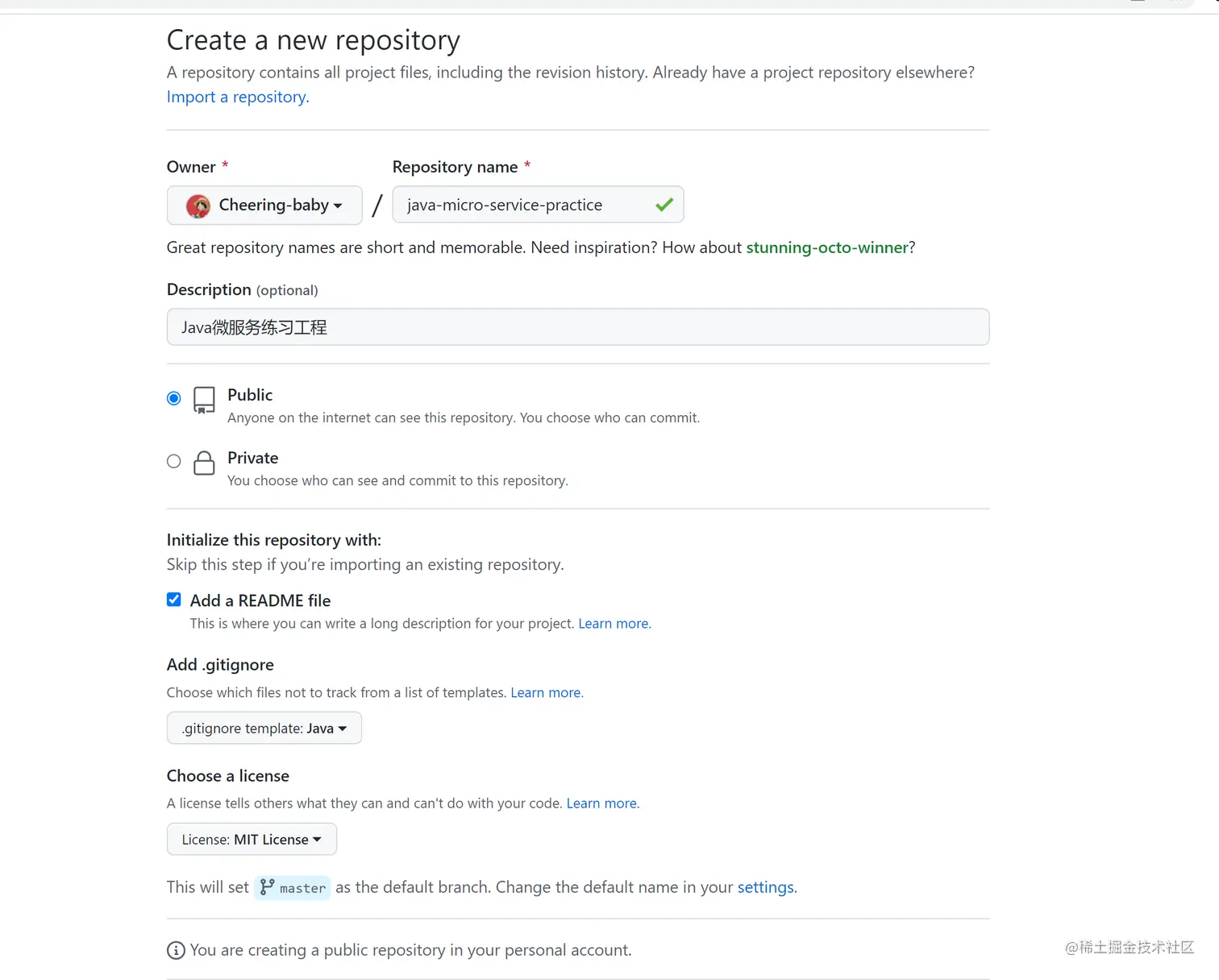The width and height of the screenshot is (1219, 980).
Task: Select the Private radio button
Action: coord(174,461)
